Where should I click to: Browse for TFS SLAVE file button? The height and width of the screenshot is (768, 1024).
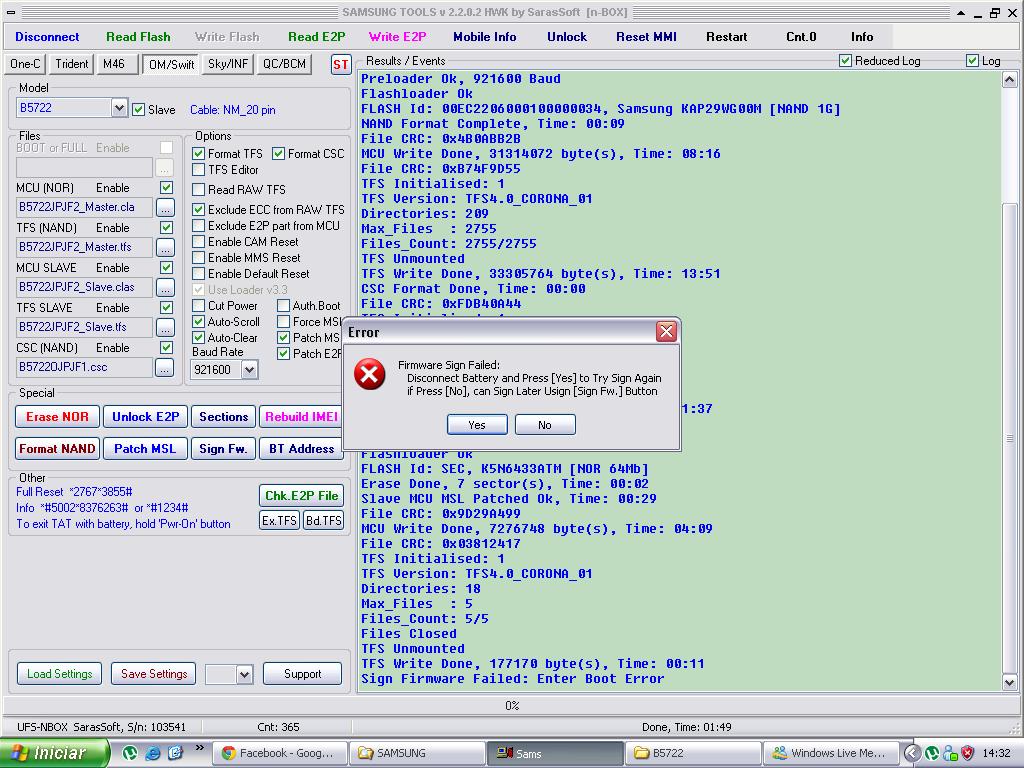tap(165, 327)
